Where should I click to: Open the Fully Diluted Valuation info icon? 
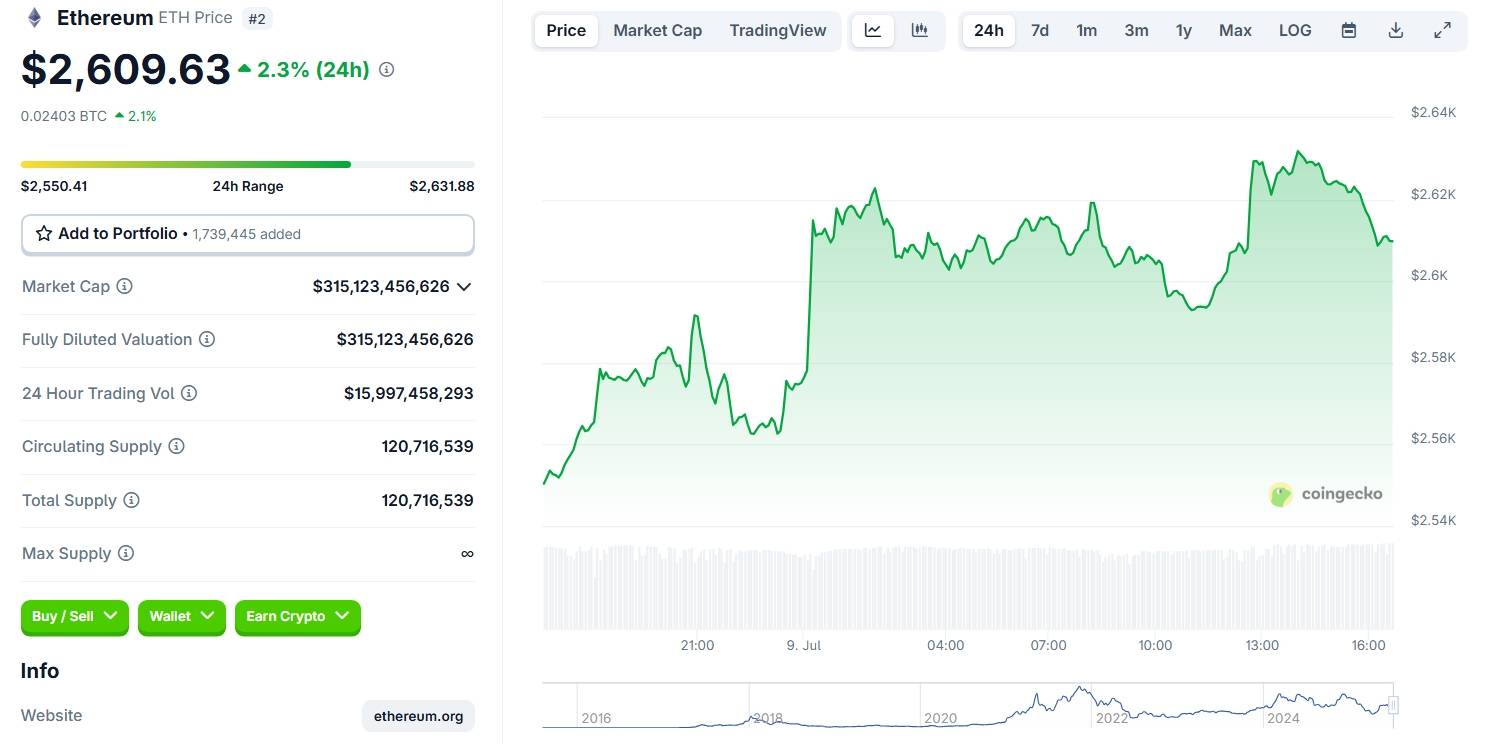(x=207, y=339)
